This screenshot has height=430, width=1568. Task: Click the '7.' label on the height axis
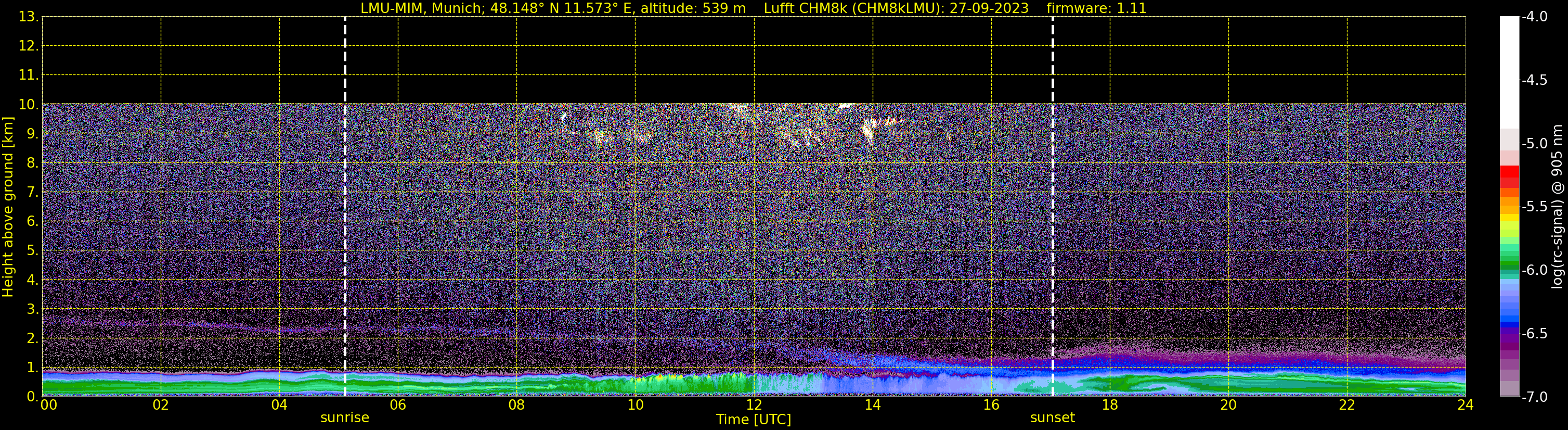point(32,192)
